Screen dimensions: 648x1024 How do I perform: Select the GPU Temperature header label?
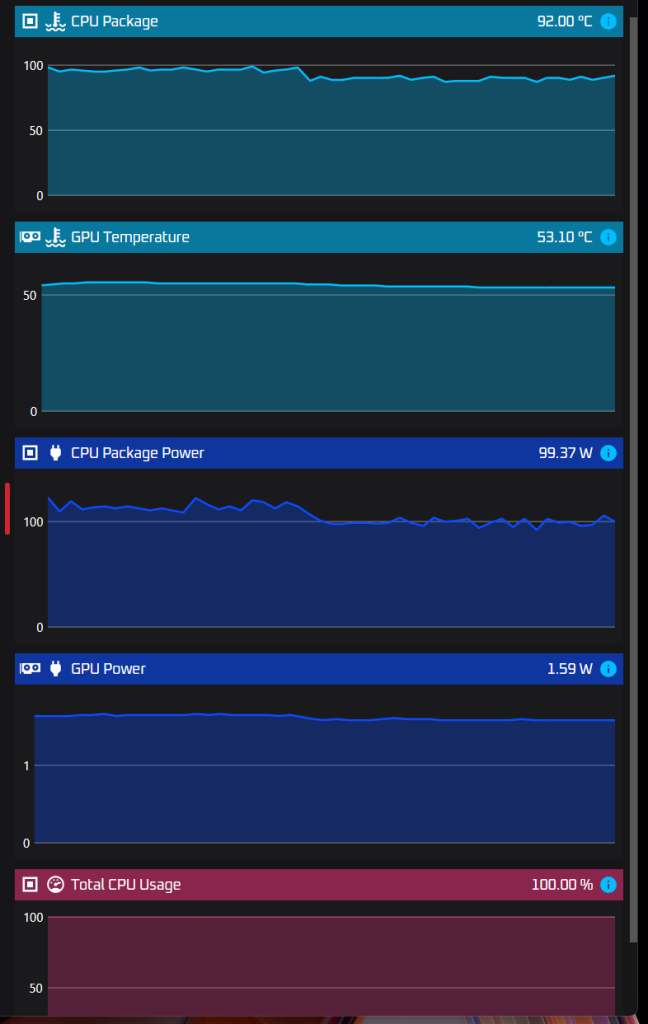[130, 237]
